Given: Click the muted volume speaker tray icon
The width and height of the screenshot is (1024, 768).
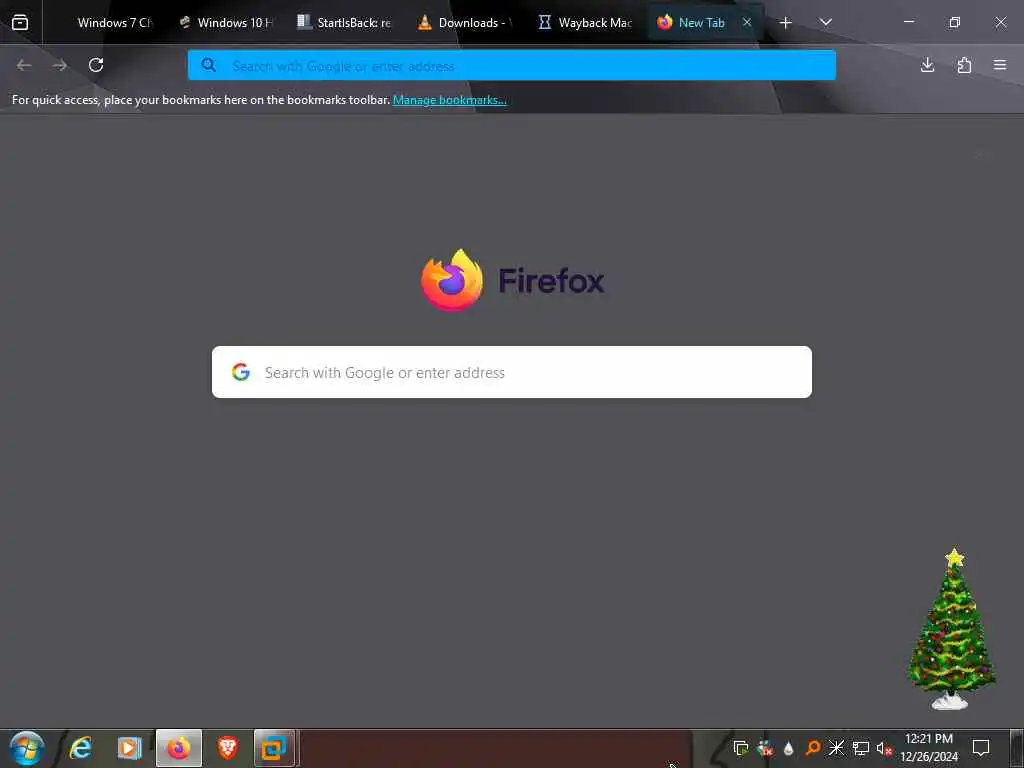Looking at the screenshot, I should coord(884,748).
